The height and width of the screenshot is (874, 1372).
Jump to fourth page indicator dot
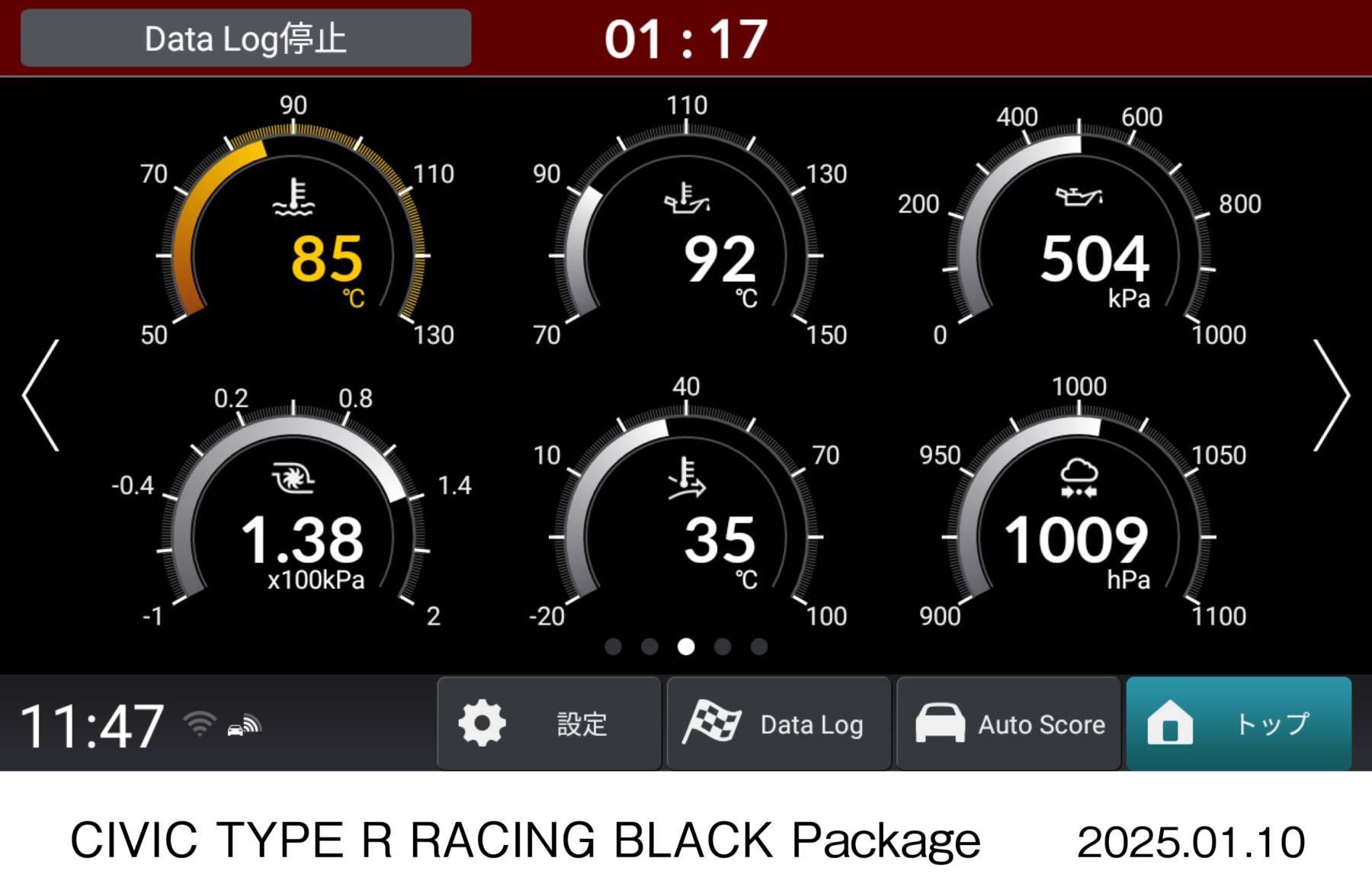pyautogui.click(x=723, y=647)
